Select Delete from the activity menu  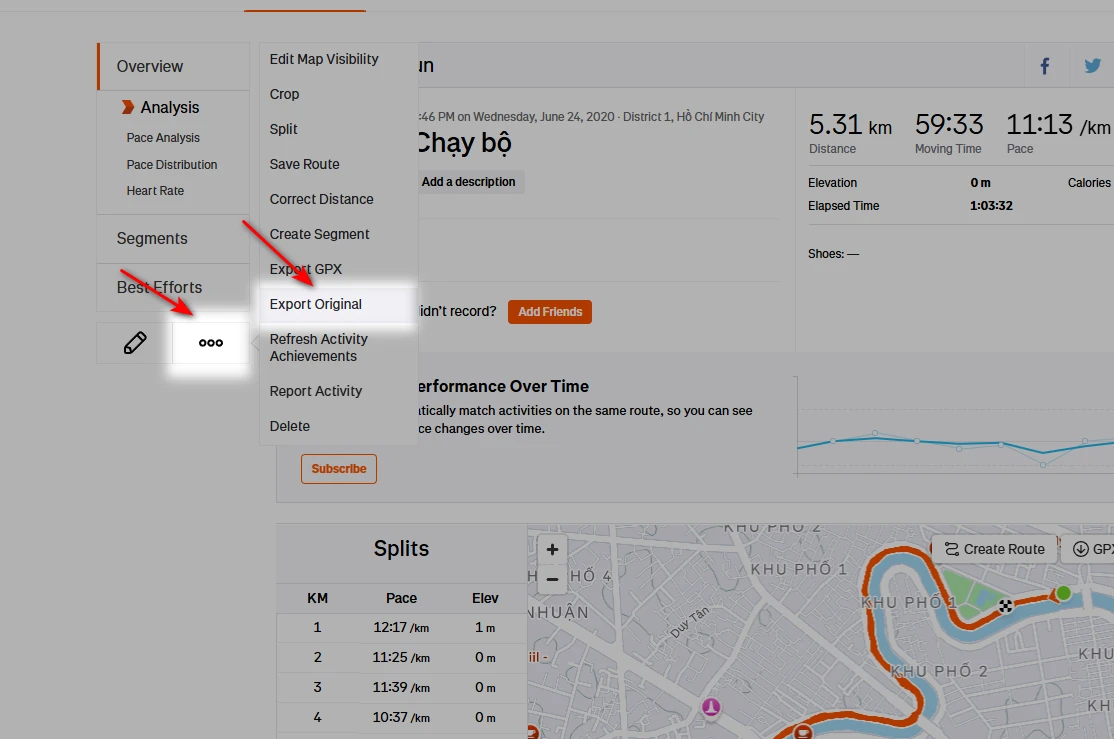[289, 425]
